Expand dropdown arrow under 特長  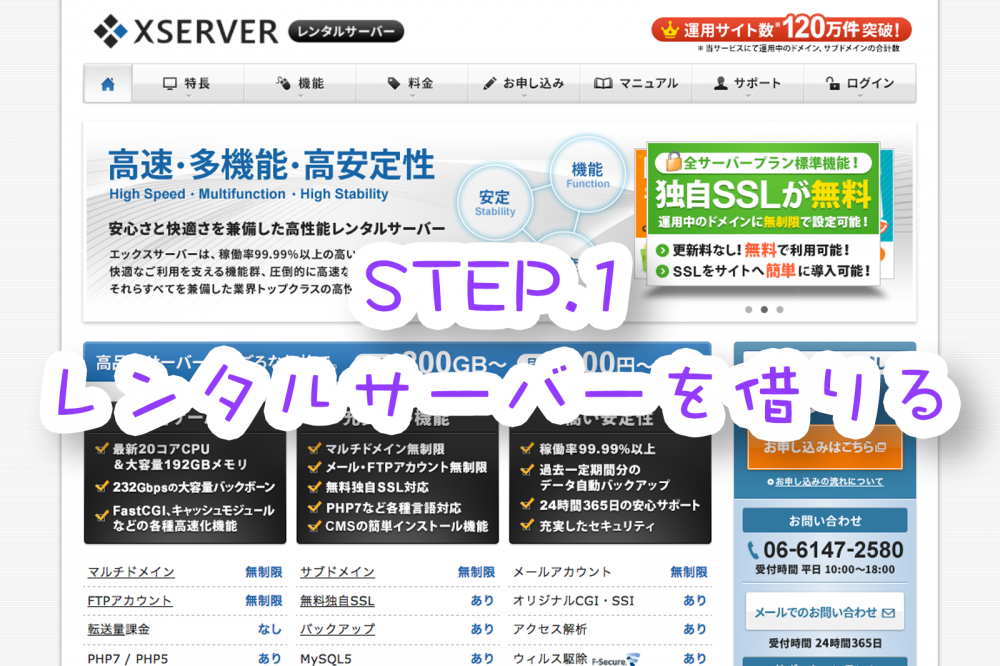click(188, 96)
